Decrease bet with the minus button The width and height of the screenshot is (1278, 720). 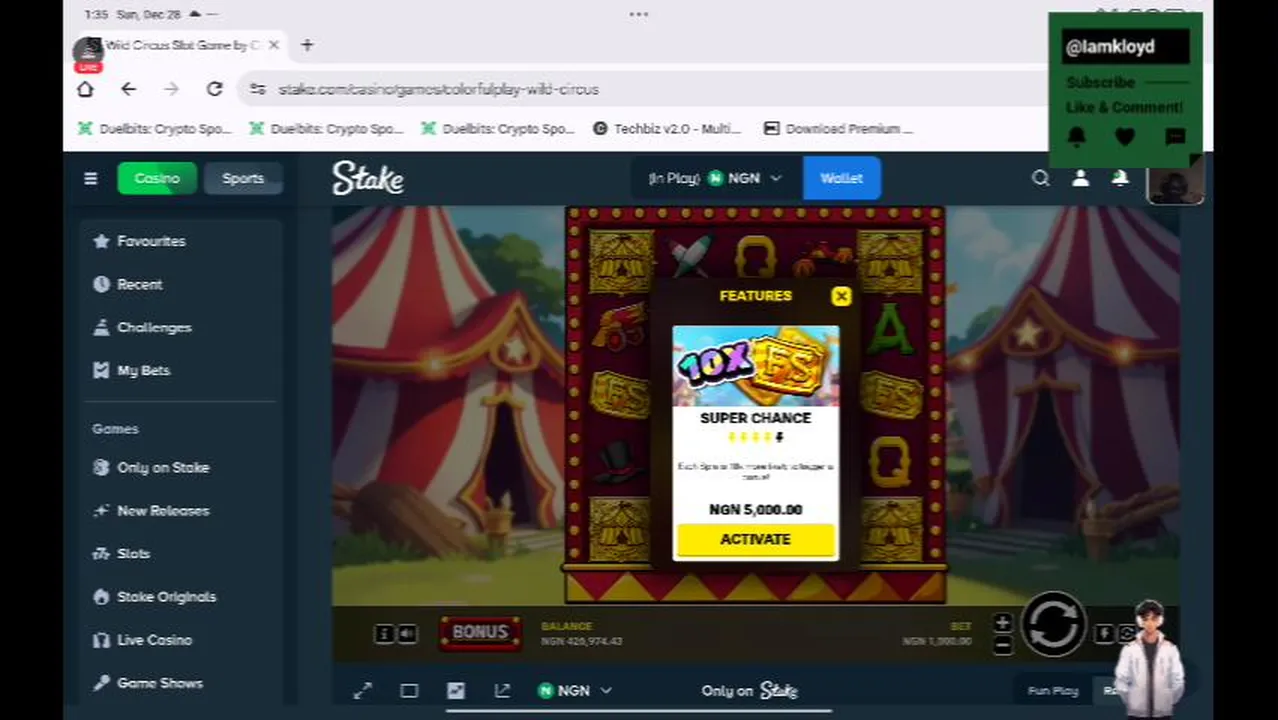pos(1003,645)
